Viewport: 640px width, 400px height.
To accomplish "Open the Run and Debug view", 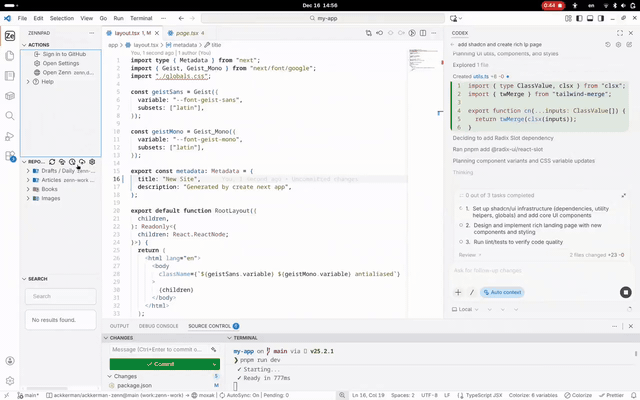I will coord(10,136).
